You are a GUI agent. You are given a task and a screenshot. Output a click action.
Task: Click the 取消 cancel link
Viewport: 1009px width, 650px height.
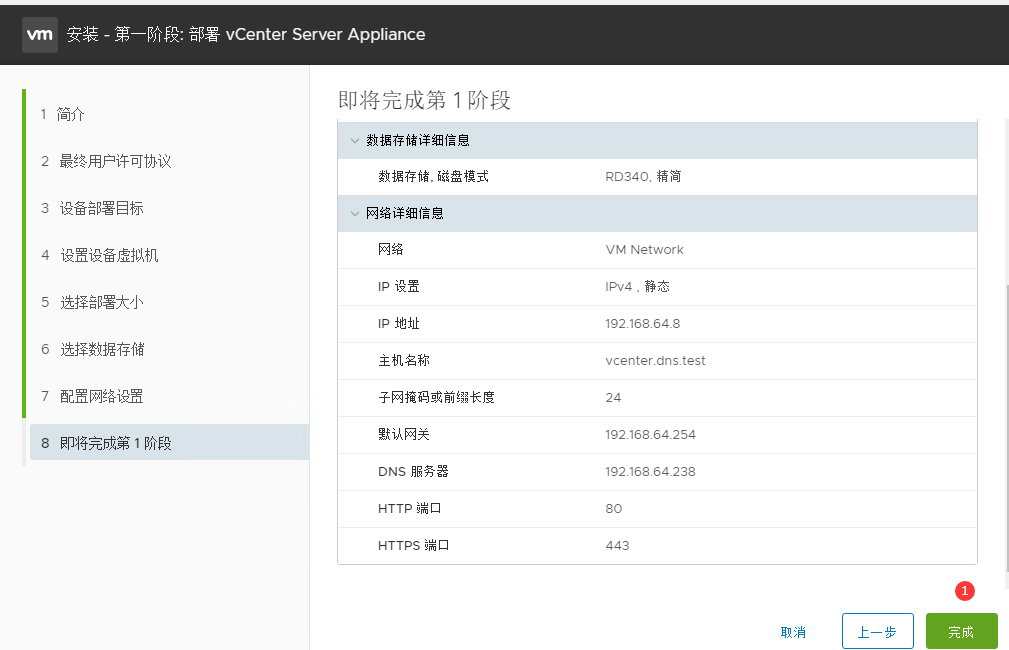793,632
